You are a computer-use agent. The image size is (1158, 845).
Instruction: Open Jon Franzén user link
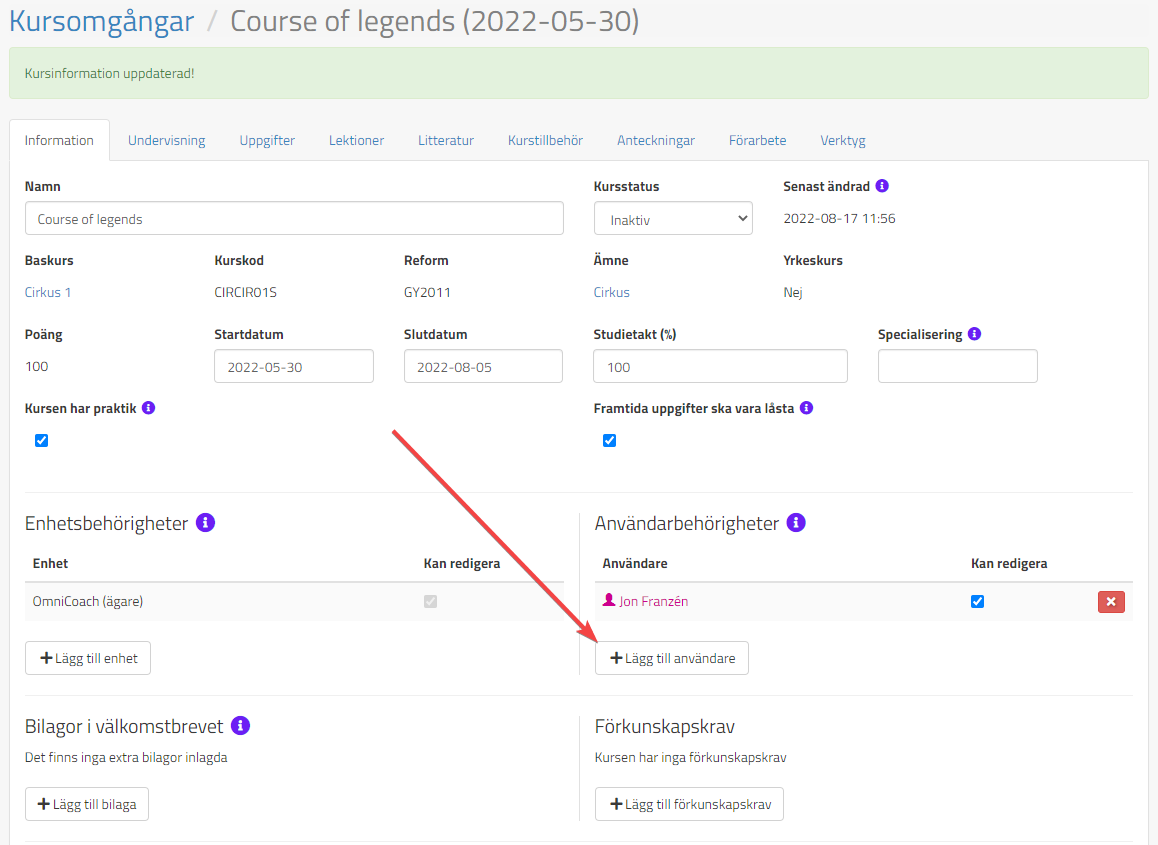coord(653,601)
